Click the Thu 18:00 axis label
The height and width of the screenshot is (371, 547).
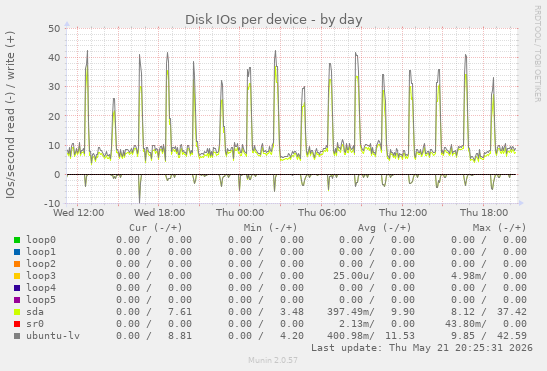pyautogui.click(x=484, y=213)
